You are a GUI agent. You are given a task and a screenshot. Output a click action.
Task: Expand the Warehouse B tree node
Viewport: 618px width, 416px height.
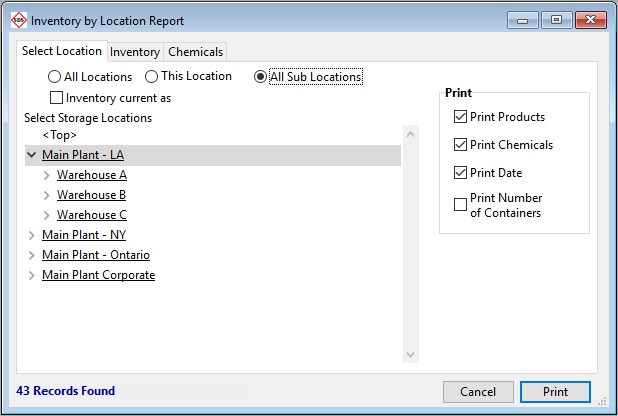coord(47,195)
